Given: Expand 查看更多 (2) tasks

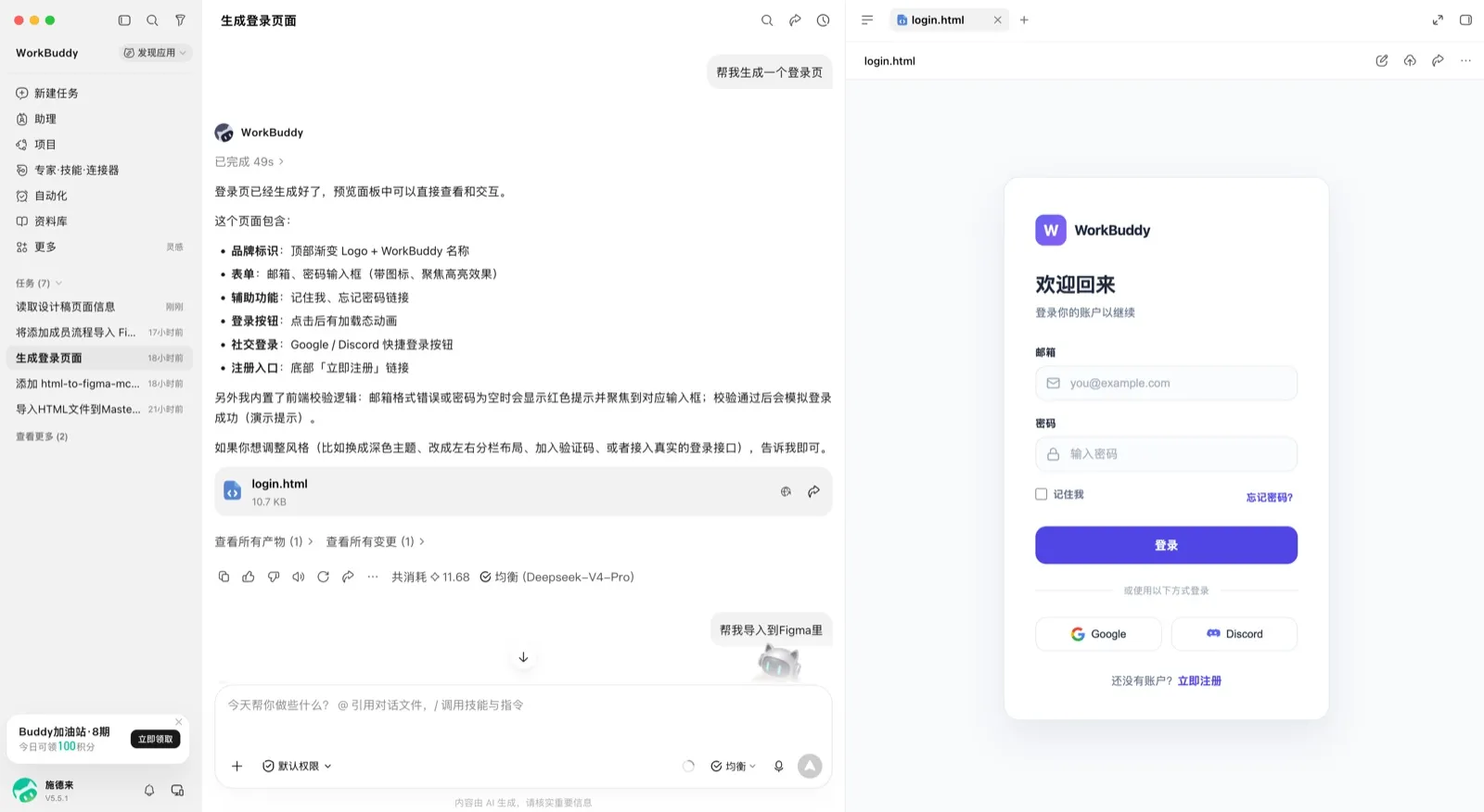Looking at the screenshot, I should (42, 437).
